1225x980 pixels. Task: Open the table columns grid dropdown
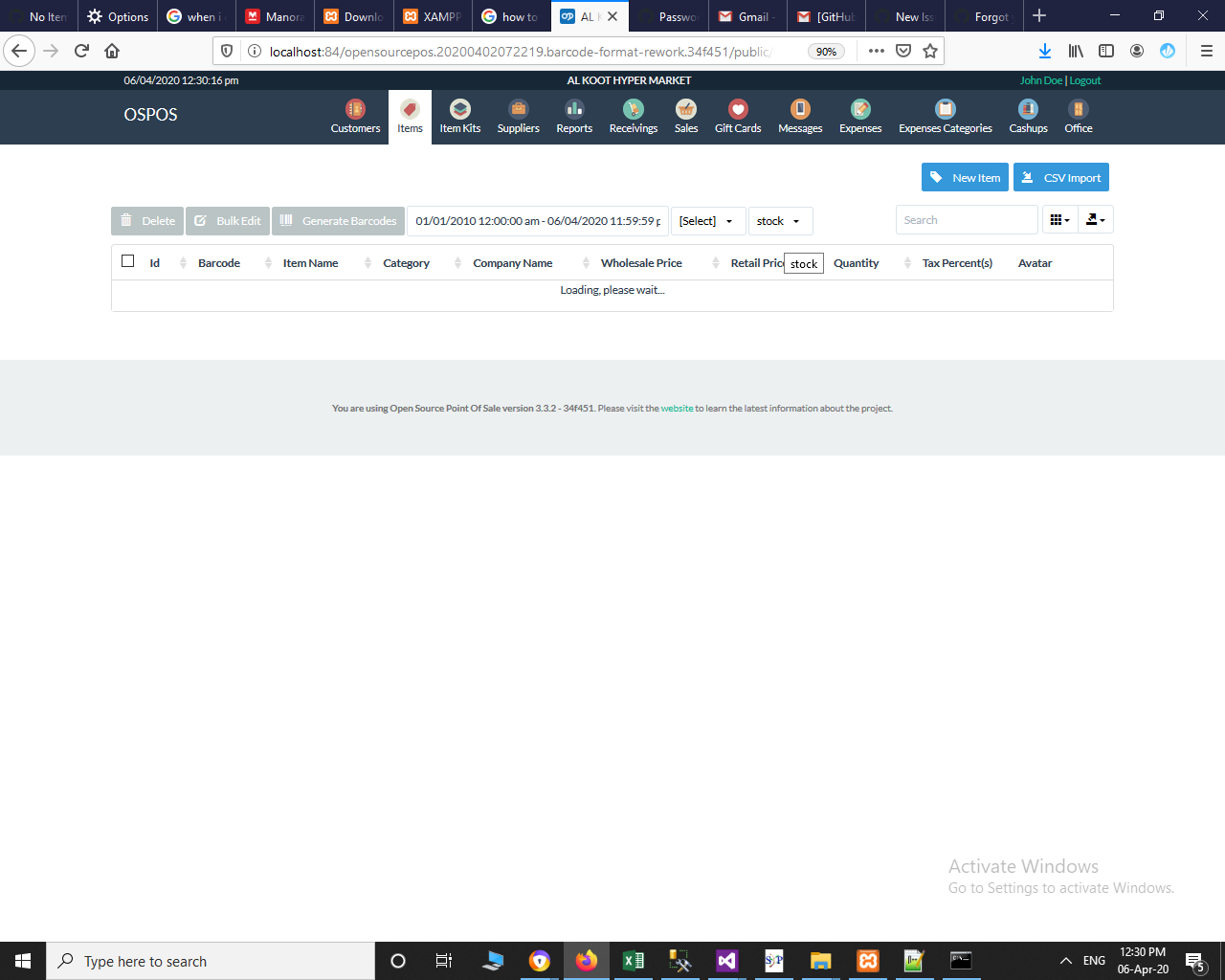1059,219
